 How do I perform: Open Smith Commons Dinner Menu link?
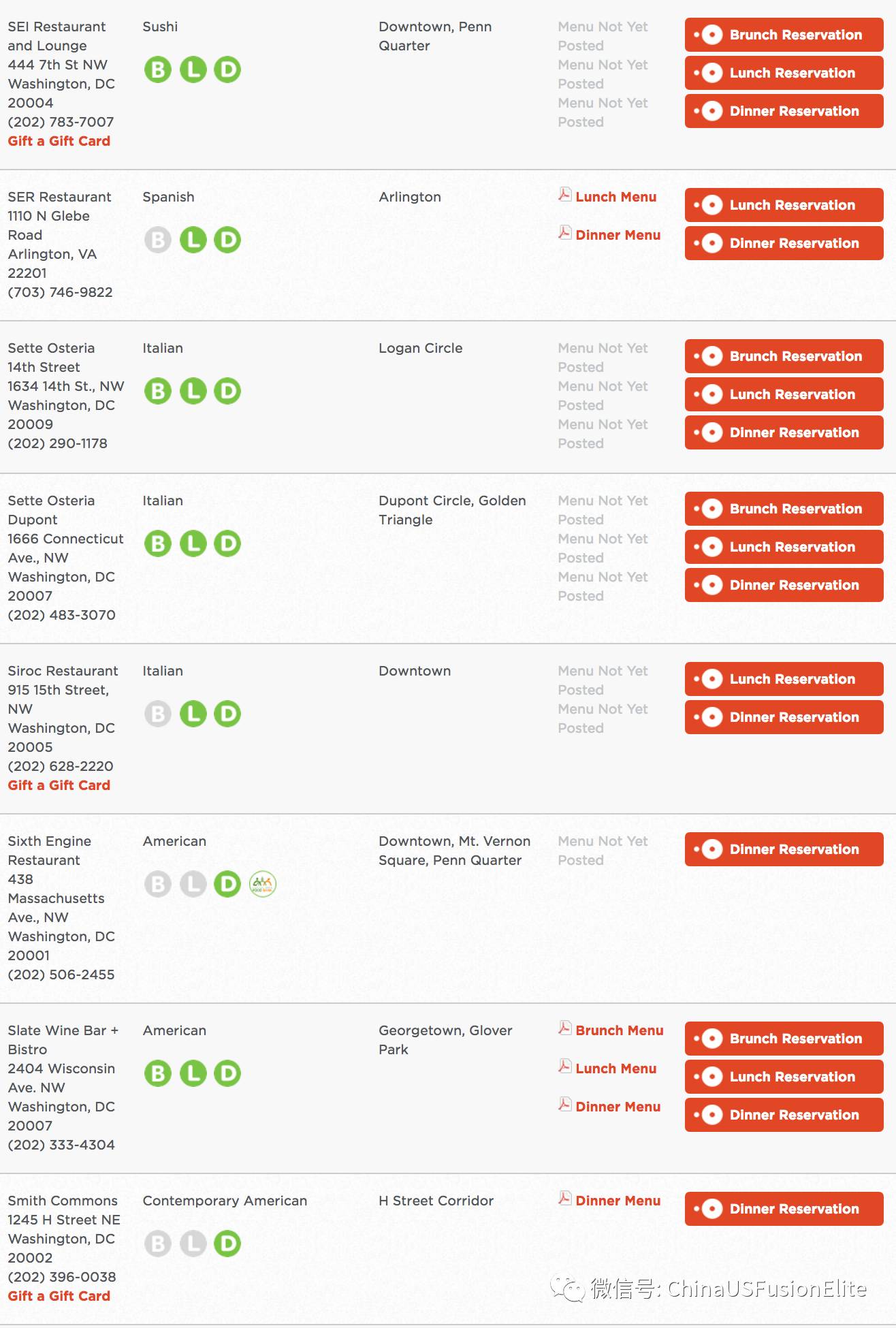tap(618, 1201)
